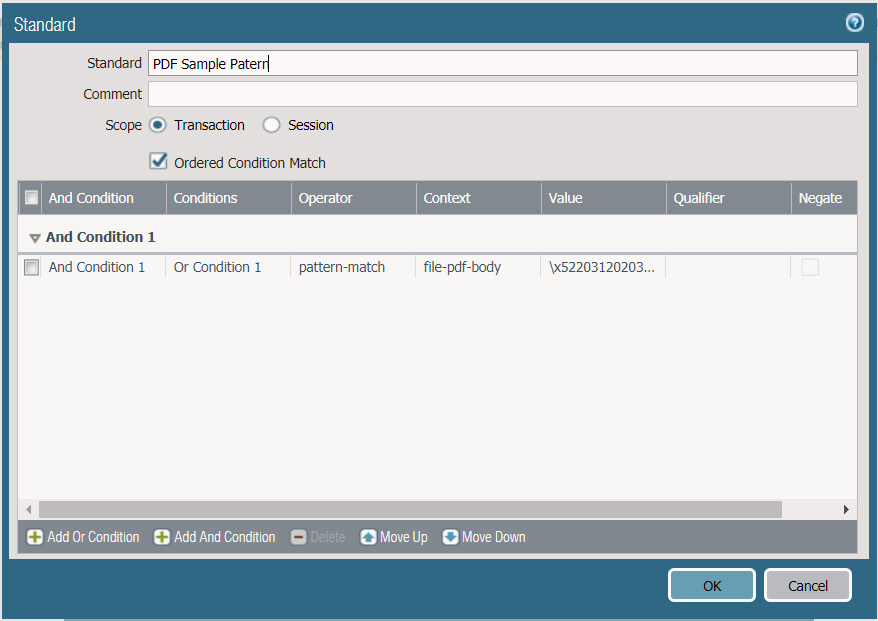Click the Move Up arrow icon
Screen dimensions: 878x621
click(x=368, y=537)
